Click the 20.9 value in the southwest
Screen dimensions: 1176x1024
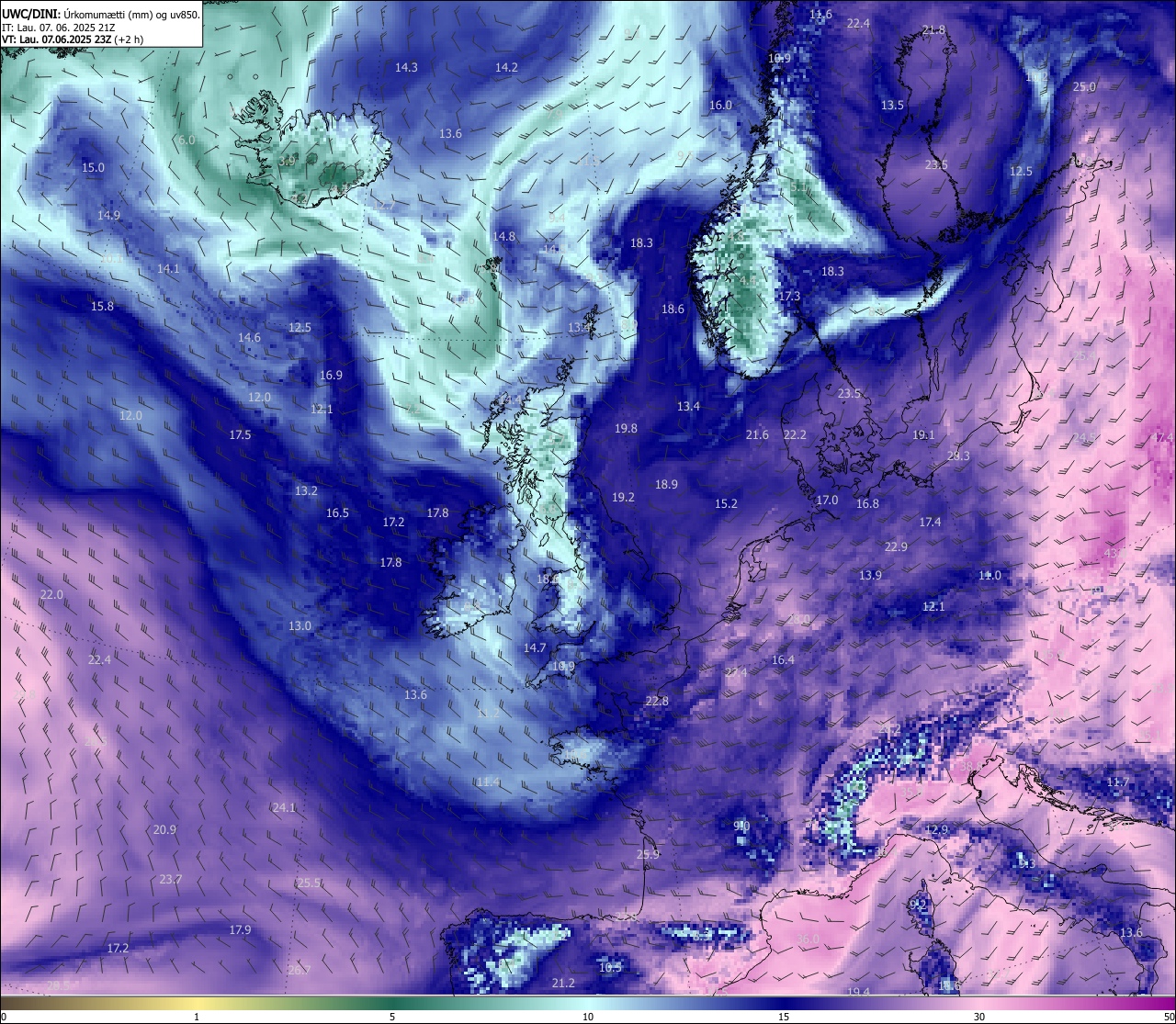tap(164, 829)
